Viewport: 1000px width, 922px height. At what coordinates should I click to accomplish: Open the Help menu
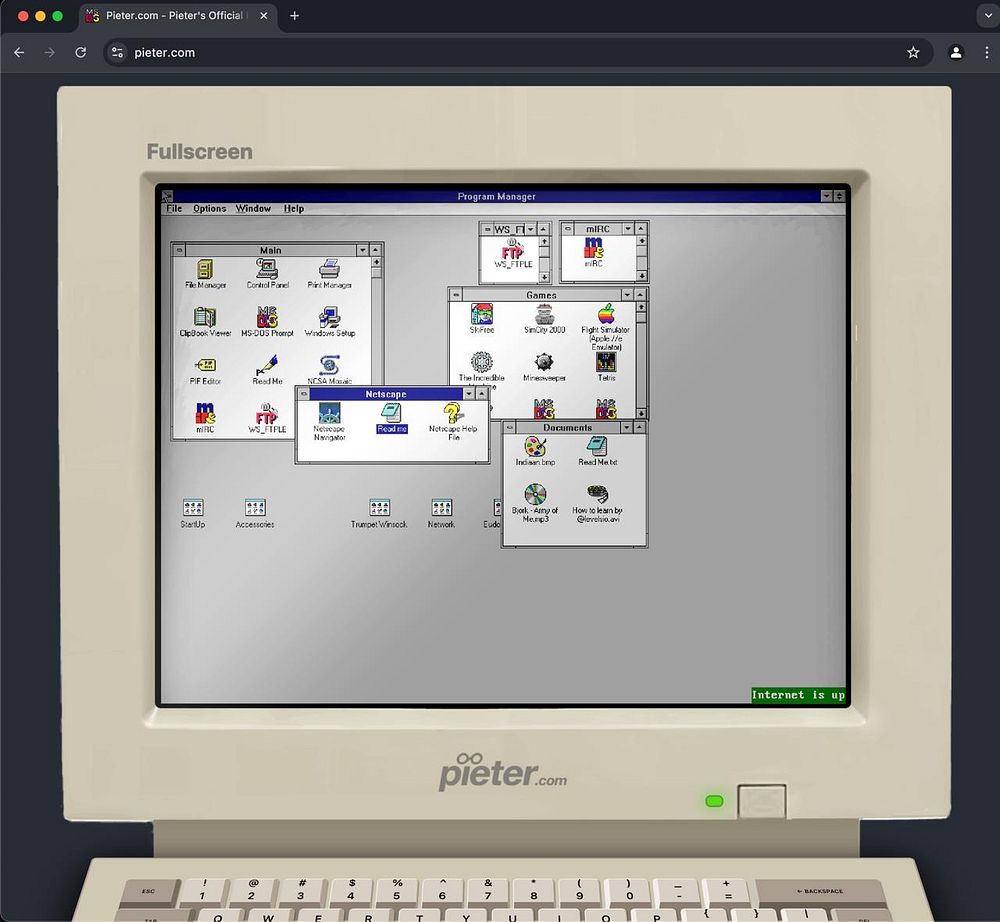(x=293, y=209)
